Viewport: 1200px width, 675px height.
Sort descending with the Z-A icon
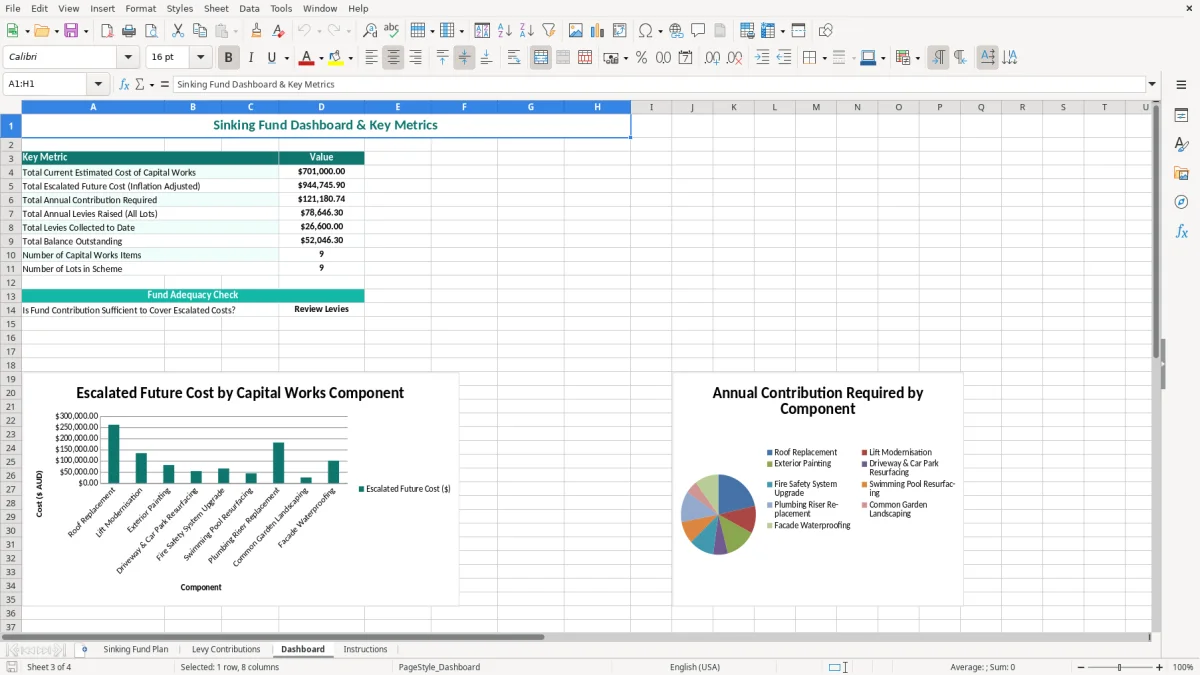[x=526, y=31]
